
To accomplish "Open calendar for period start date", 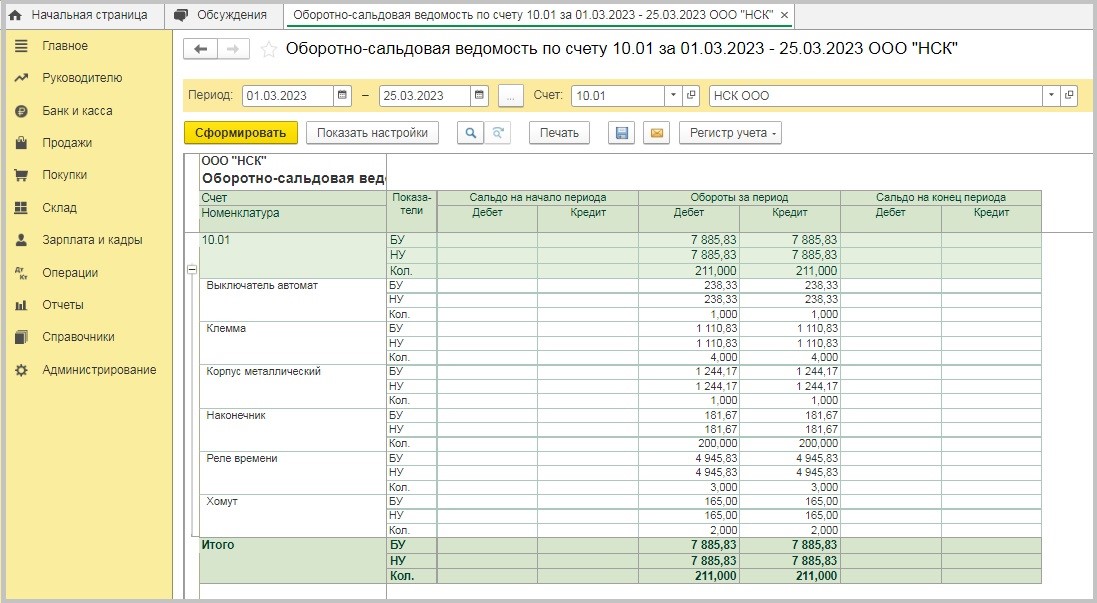I will tap(342, 96).
